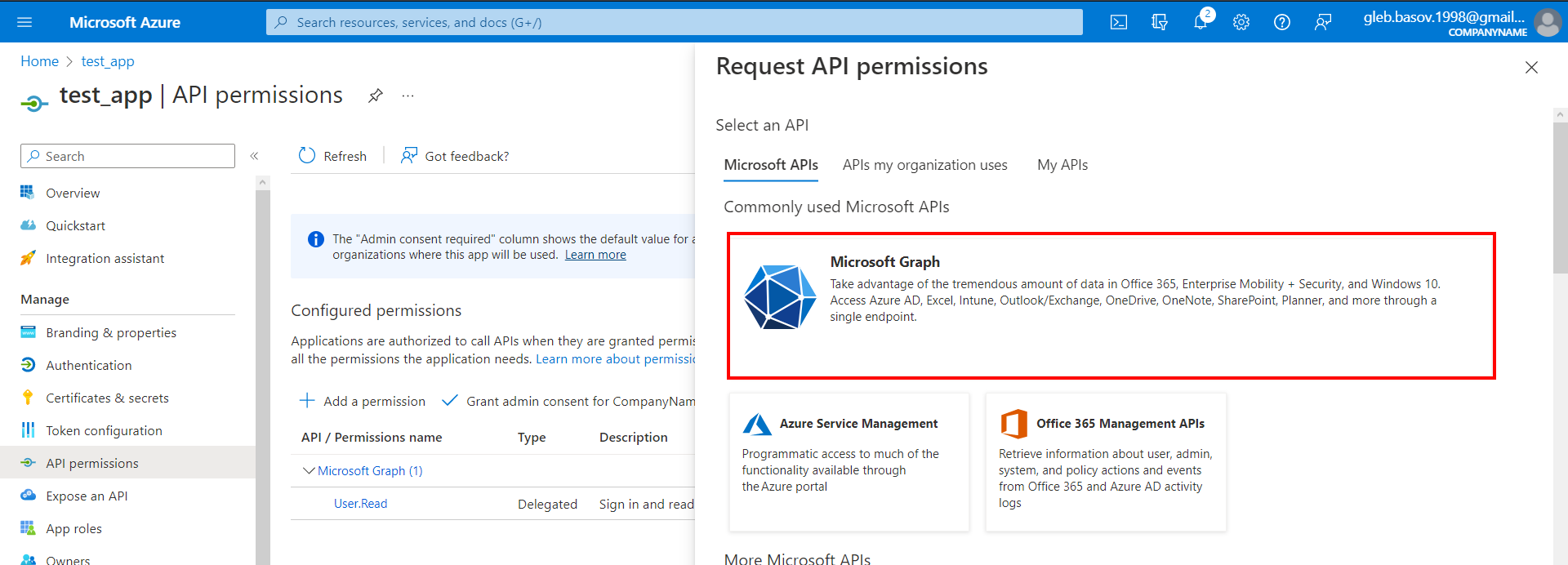Switch to APIs my organization uses tab
The image size is (1568, 565).
click(925, 165)
